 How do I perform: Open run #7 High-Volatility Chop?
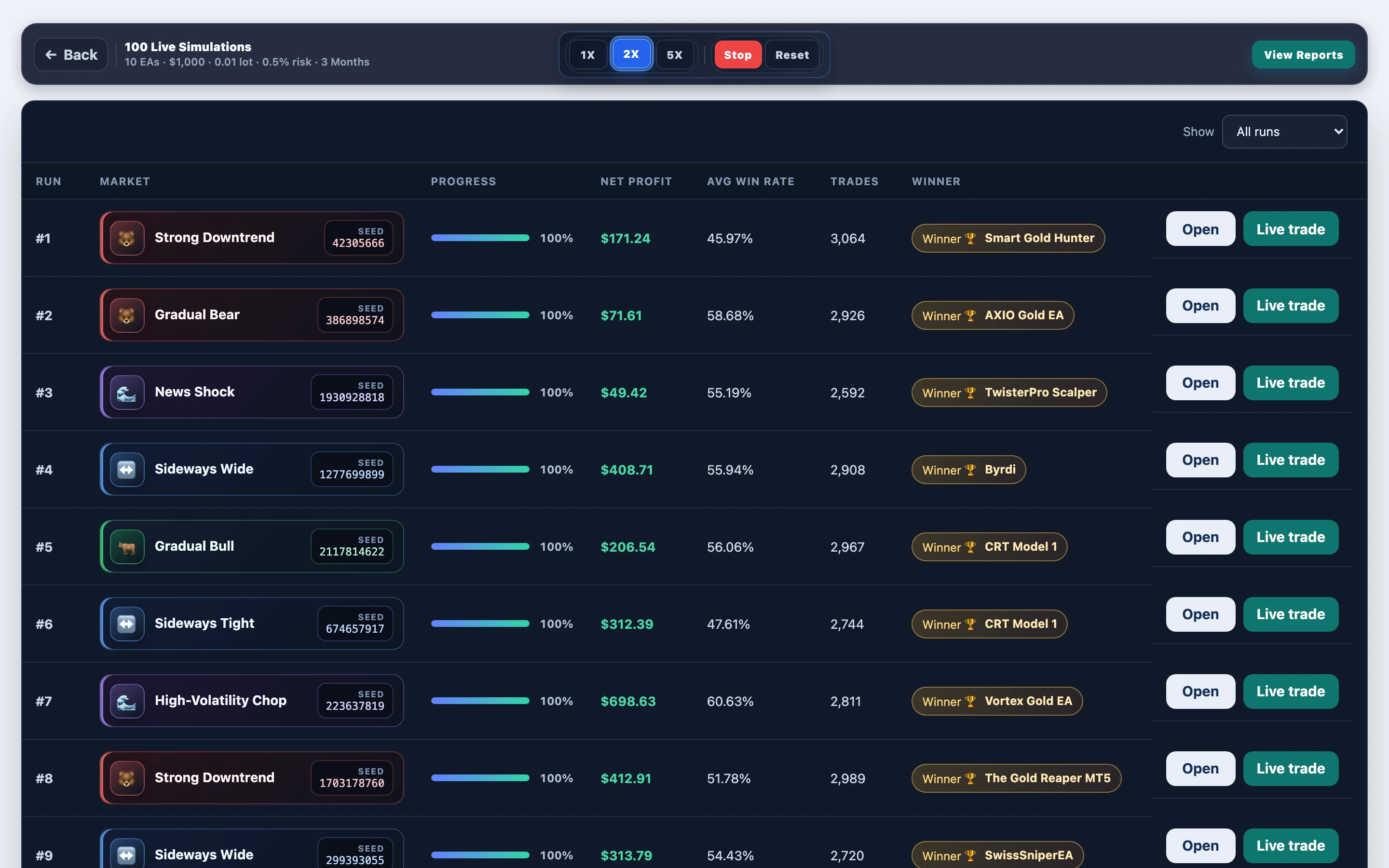1200,691
